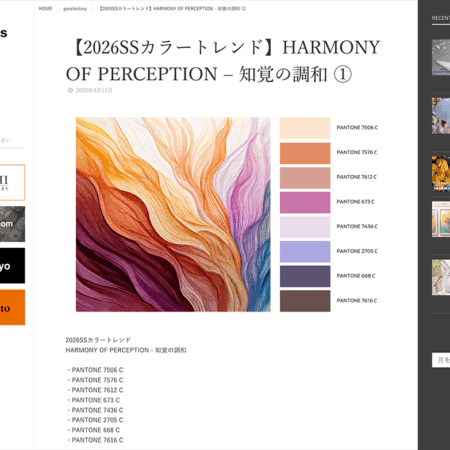Click the PANTONE 7576 C swatch label
This screenshot has width=450, height=450.
(x=357, y=152)
